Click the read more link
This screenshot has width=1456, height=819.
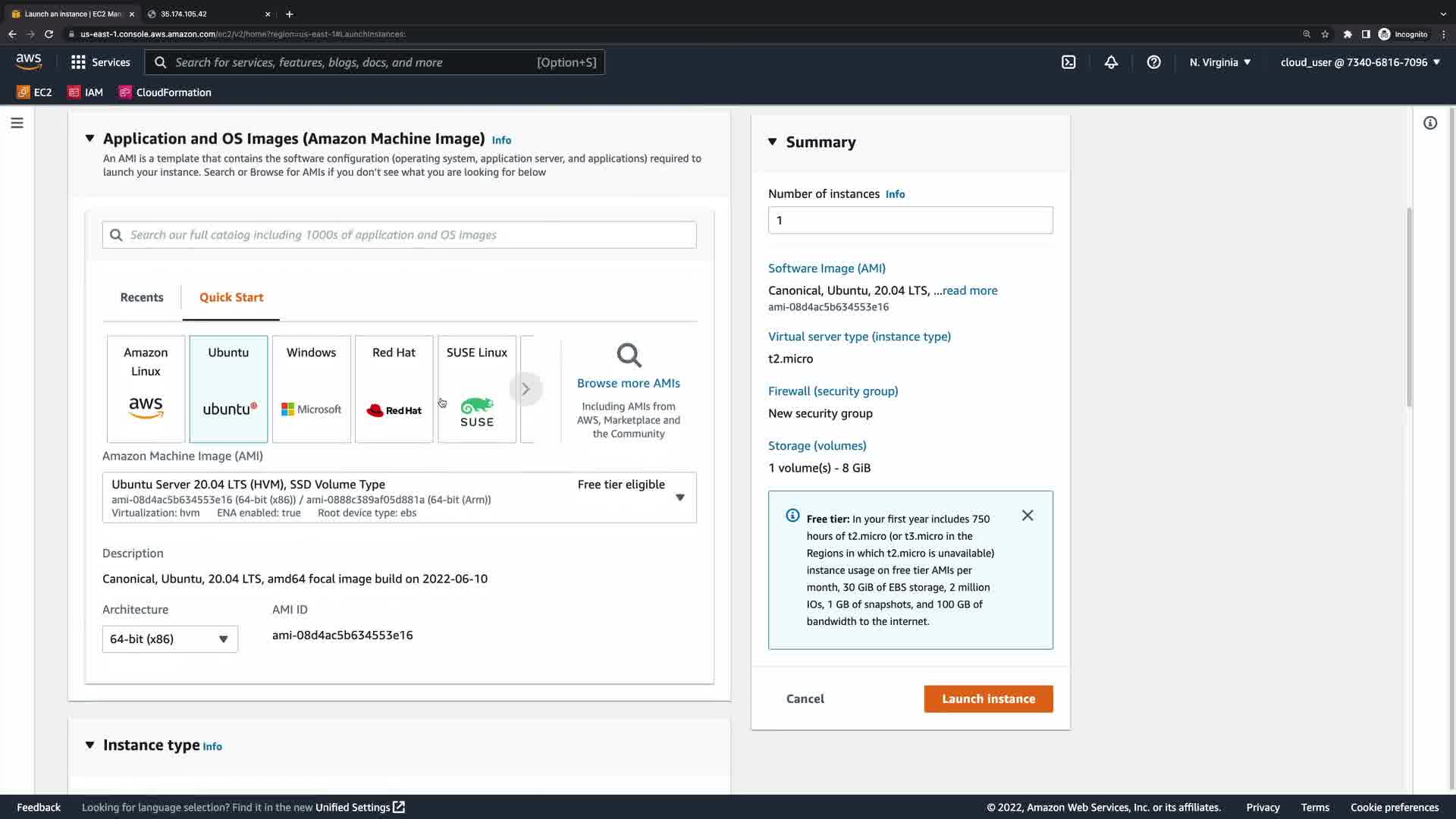point(969,290)
